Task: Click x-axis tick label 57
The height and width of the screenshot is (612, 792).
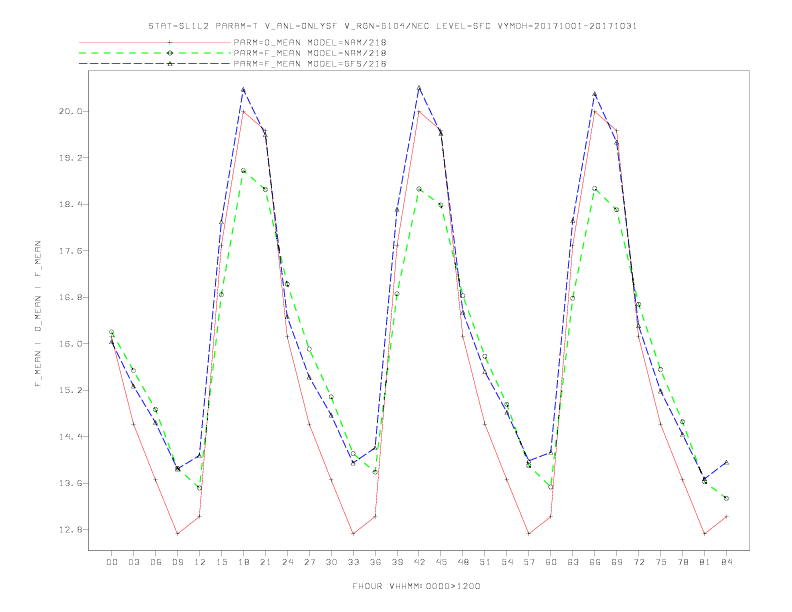Action: click(529, 562)
